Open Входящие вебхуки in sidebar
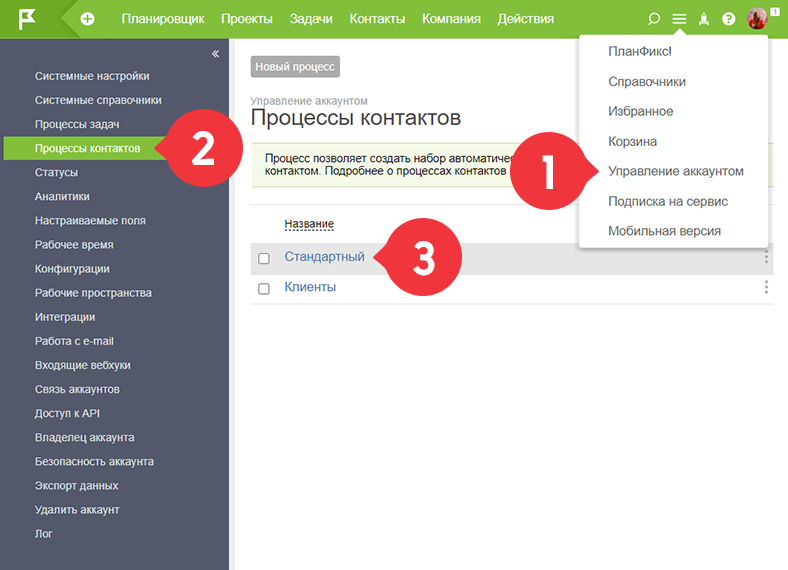 coord(82,365)
